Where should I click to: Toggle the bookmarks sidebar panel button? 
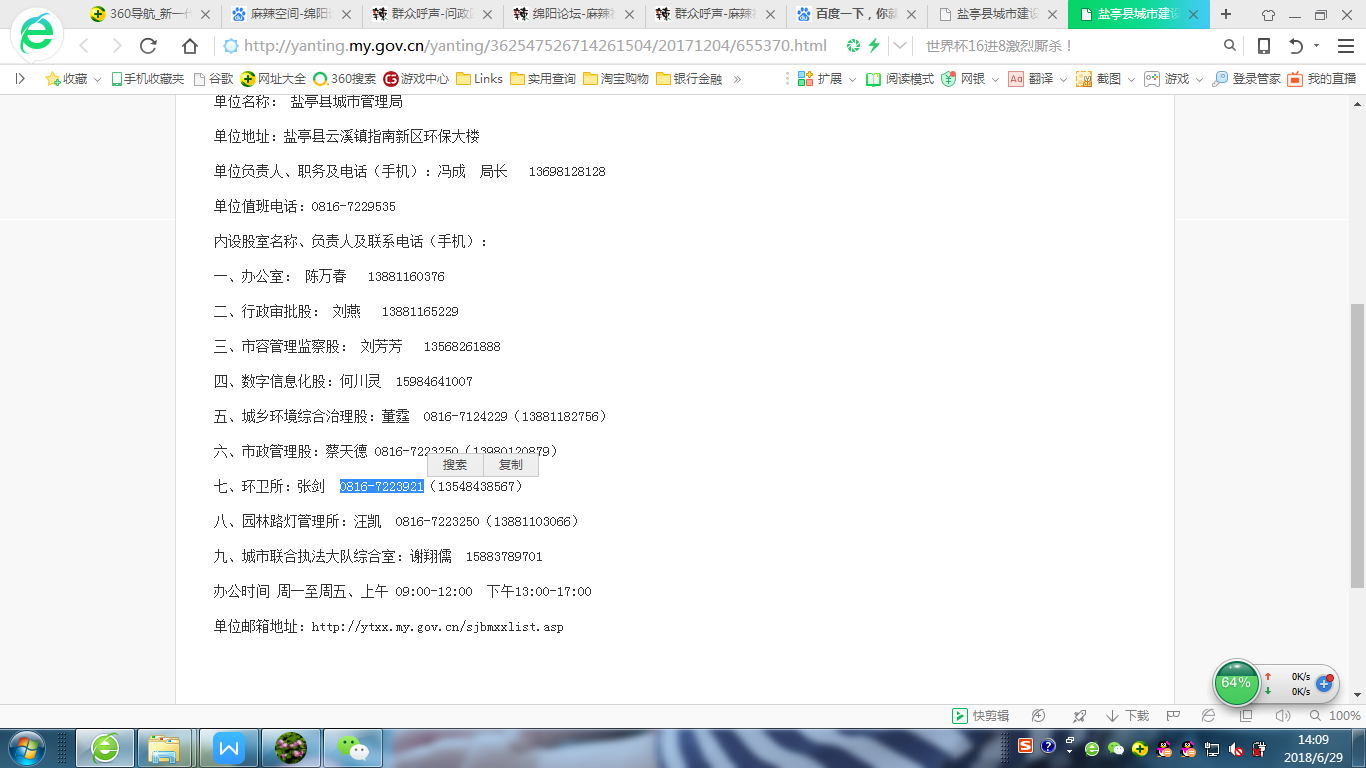tap(20, 79)
